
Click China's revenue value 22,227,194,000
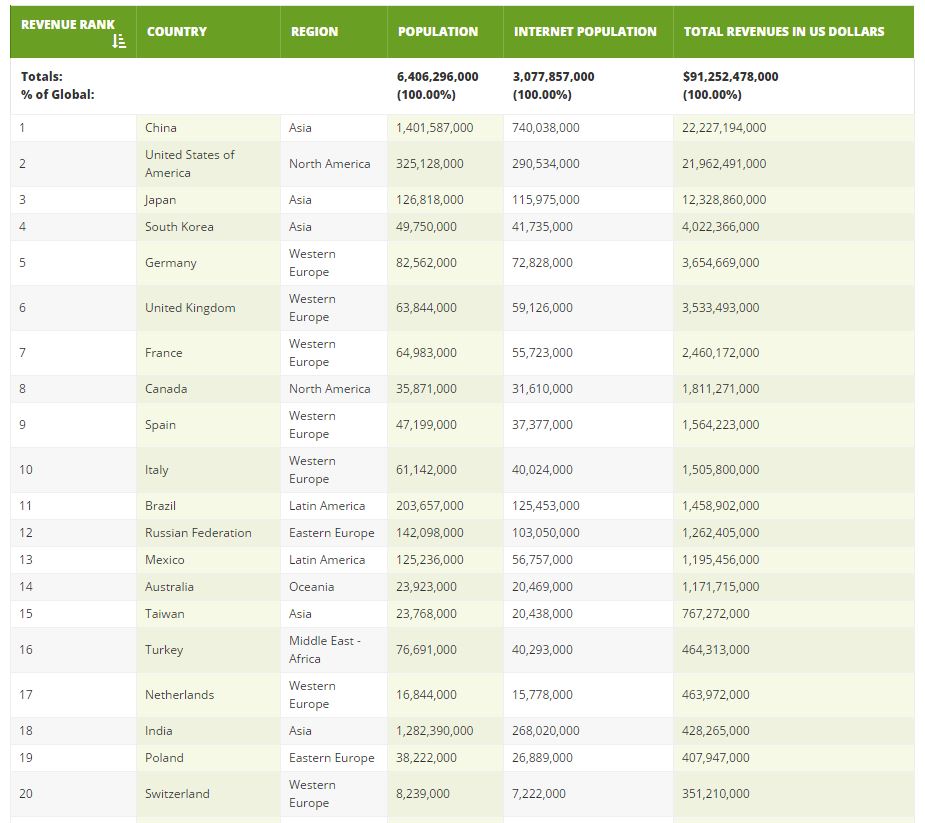[724, 127]
